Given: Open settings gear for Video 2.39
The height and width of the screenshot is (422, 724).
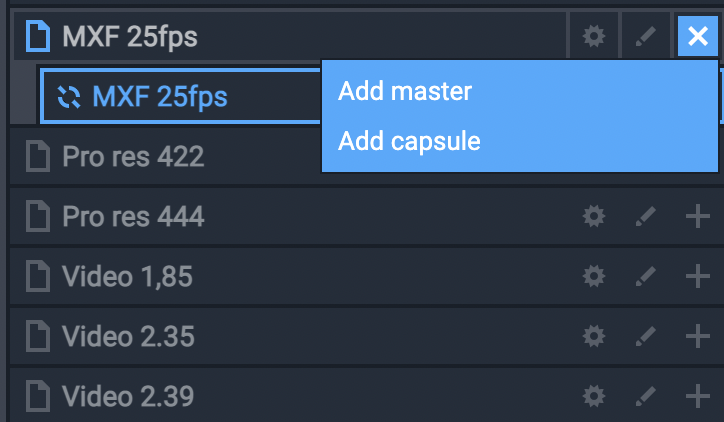Looking at the screenshot, I should [x=594, y=397].
